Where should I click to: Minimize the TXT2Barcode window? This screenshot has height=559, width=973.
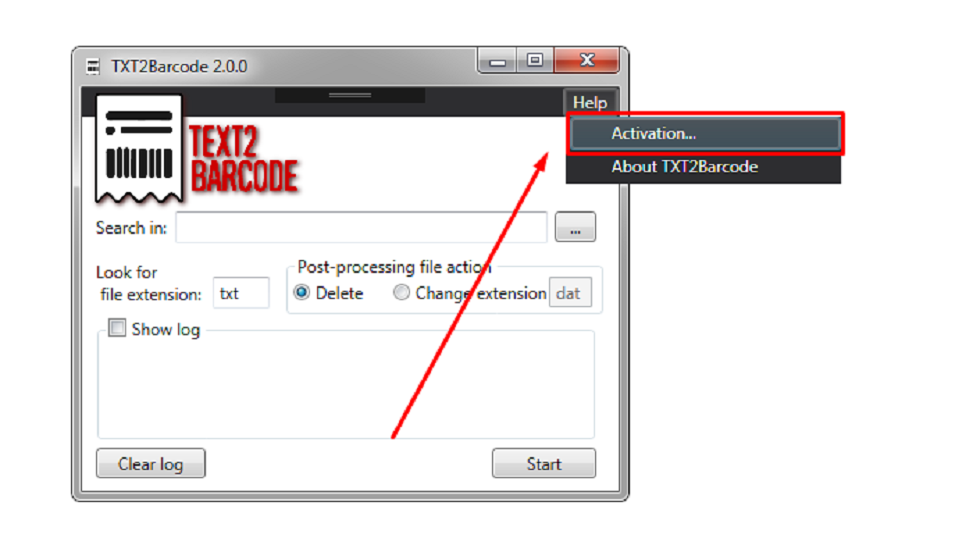click(x=497, y=61)
